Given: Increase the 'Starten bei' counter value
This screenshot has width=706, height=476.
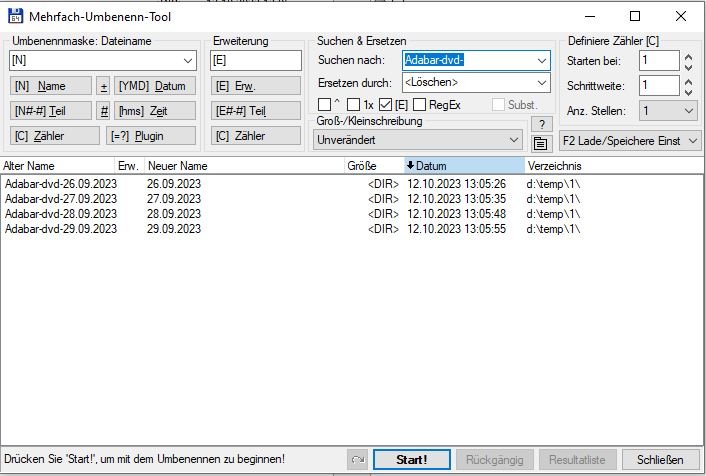Looking at the screenshot, I should click(688, 57).
